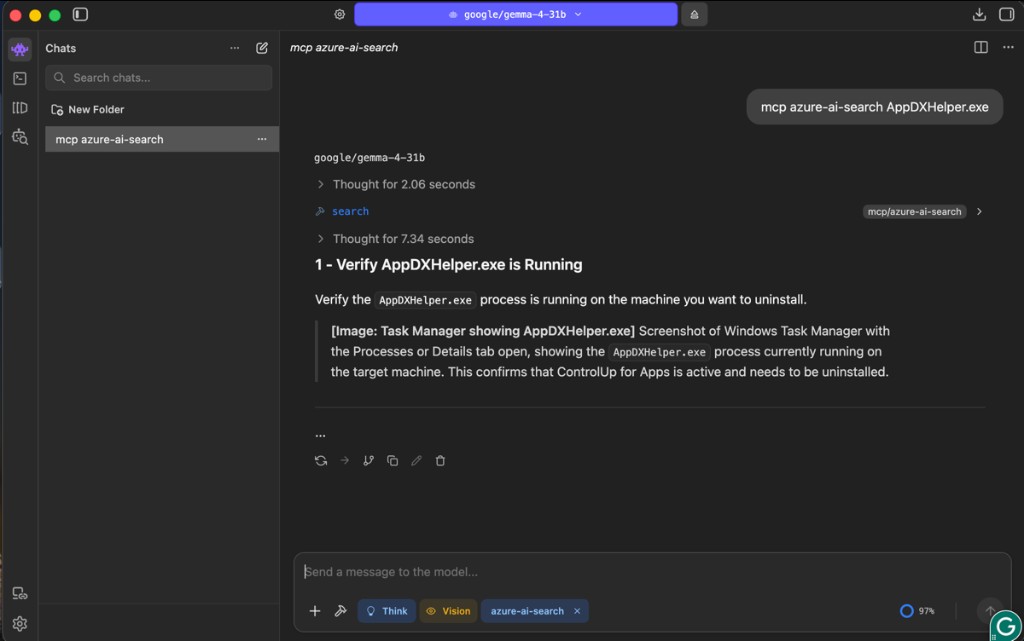The width and height of the screenshot is (1024, 641).
Task: Click the Search chats field
Action: pyautogui.click(x=159, y=78)
